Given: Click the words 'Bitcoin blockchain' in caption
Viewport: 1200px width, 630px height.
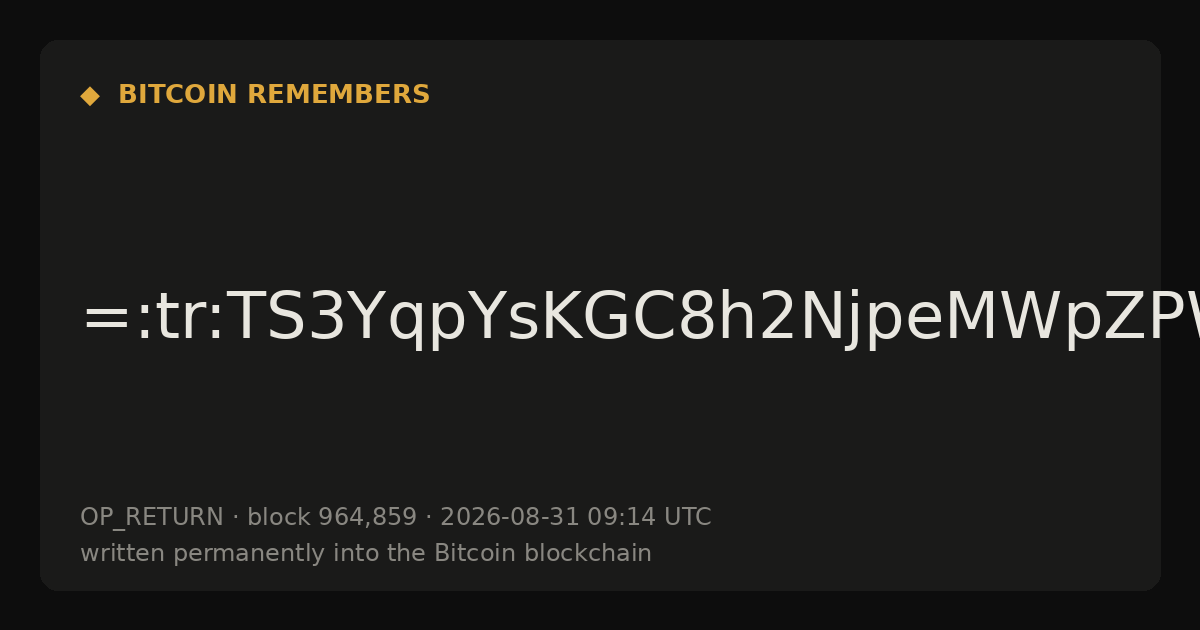Looking at the screenshot, I should coord(542,554).
